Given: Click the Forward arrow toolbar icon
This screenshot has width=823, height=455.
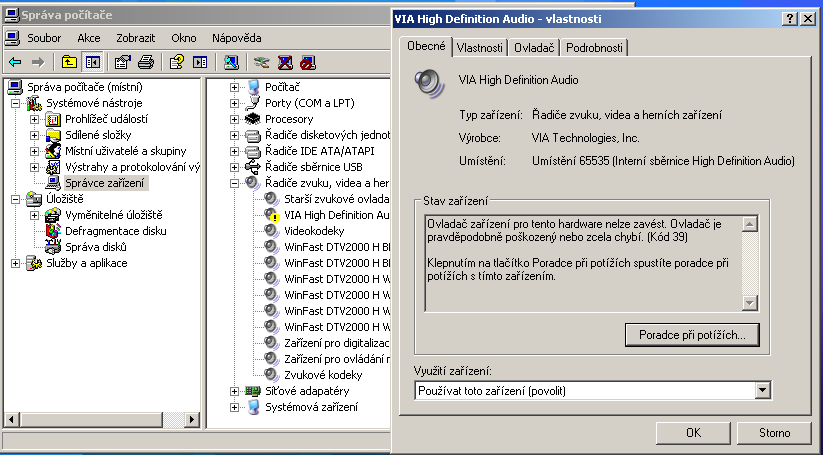Looking at the screenshot, I should [38, 62].
